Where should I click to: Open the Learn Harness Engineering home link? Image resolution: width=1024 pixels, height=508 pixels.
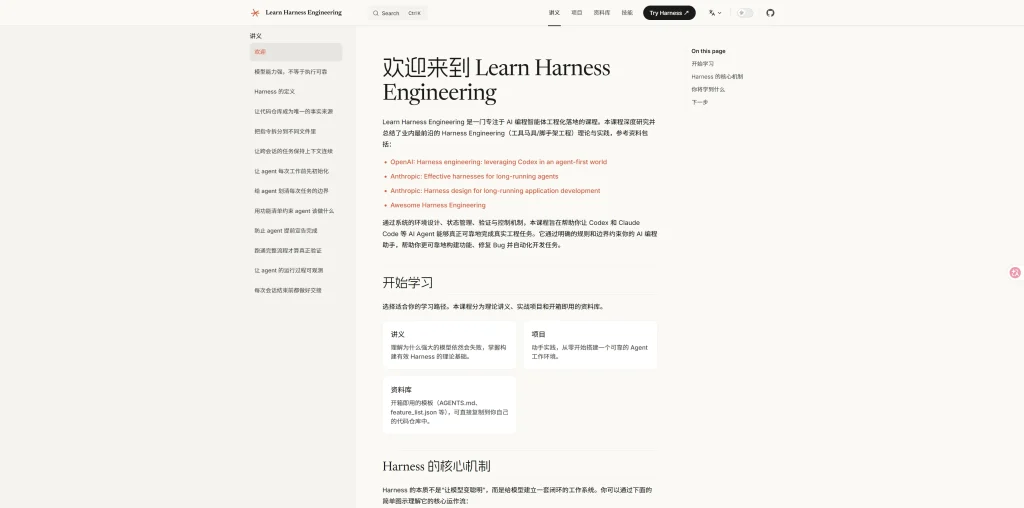click(303, 13)
